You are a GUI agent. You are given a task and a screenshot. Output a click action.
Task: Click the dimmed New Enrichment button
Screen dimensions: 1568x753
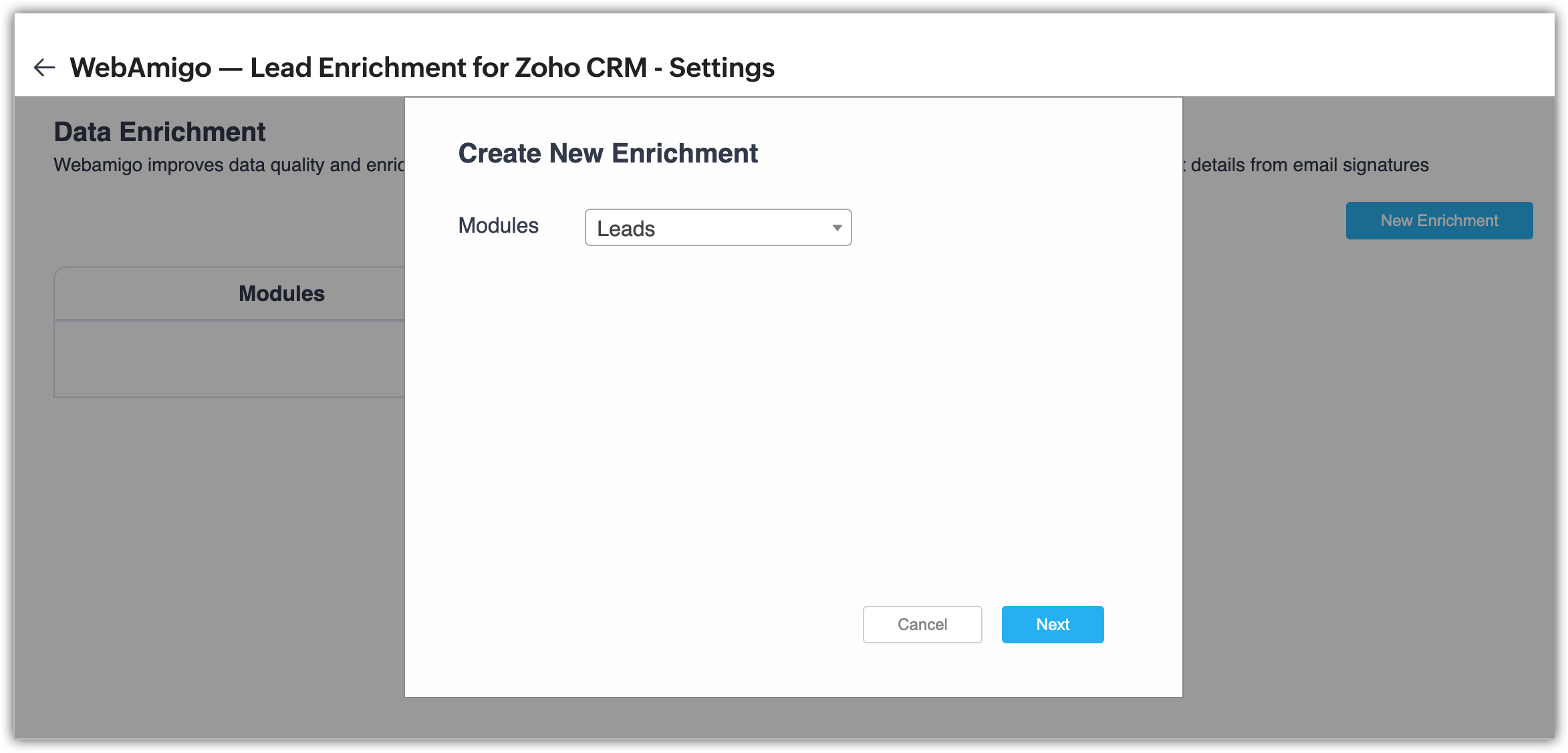coord(1438,221)
